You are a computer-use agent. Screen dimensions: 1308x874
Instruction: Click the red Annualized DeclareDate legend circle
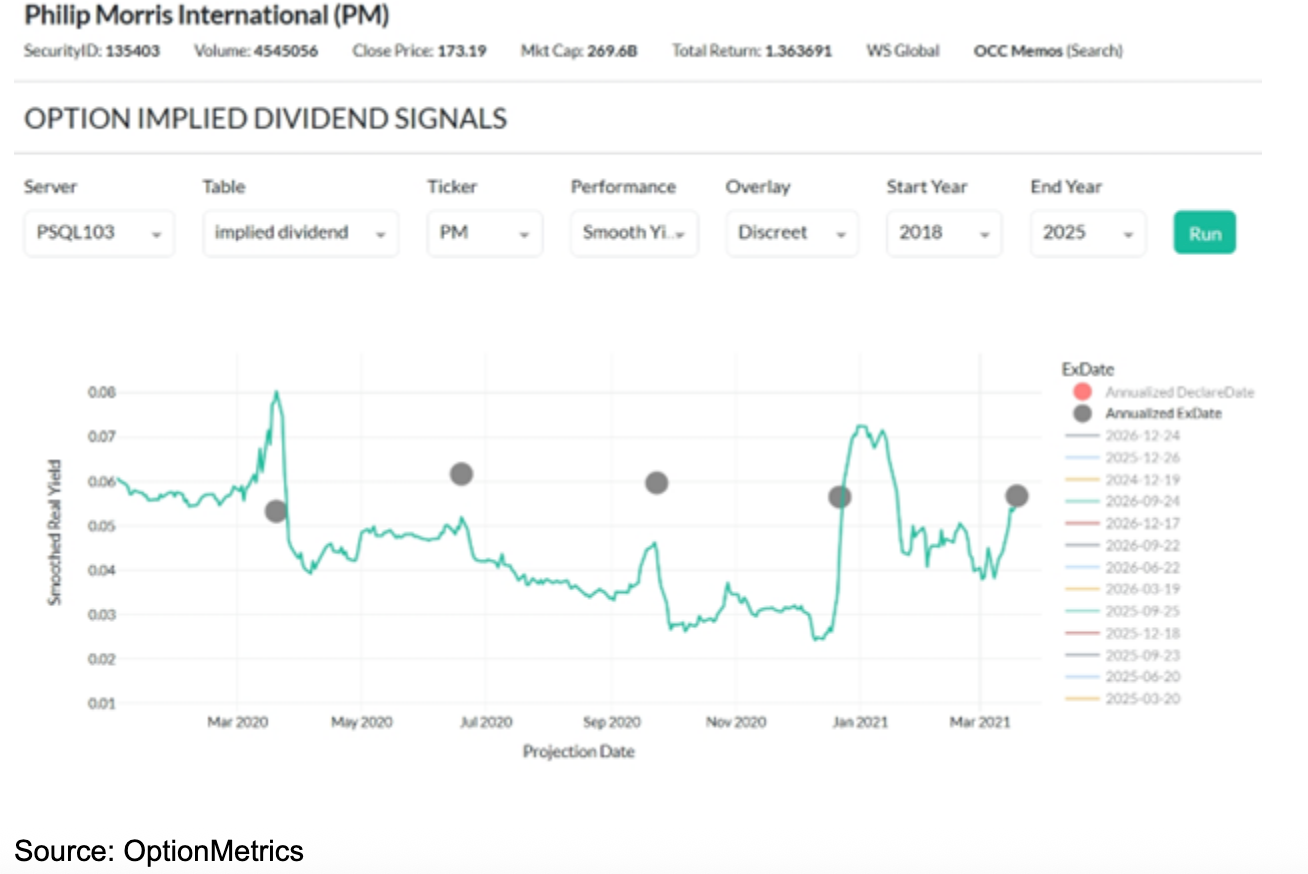coord(1081,391)
